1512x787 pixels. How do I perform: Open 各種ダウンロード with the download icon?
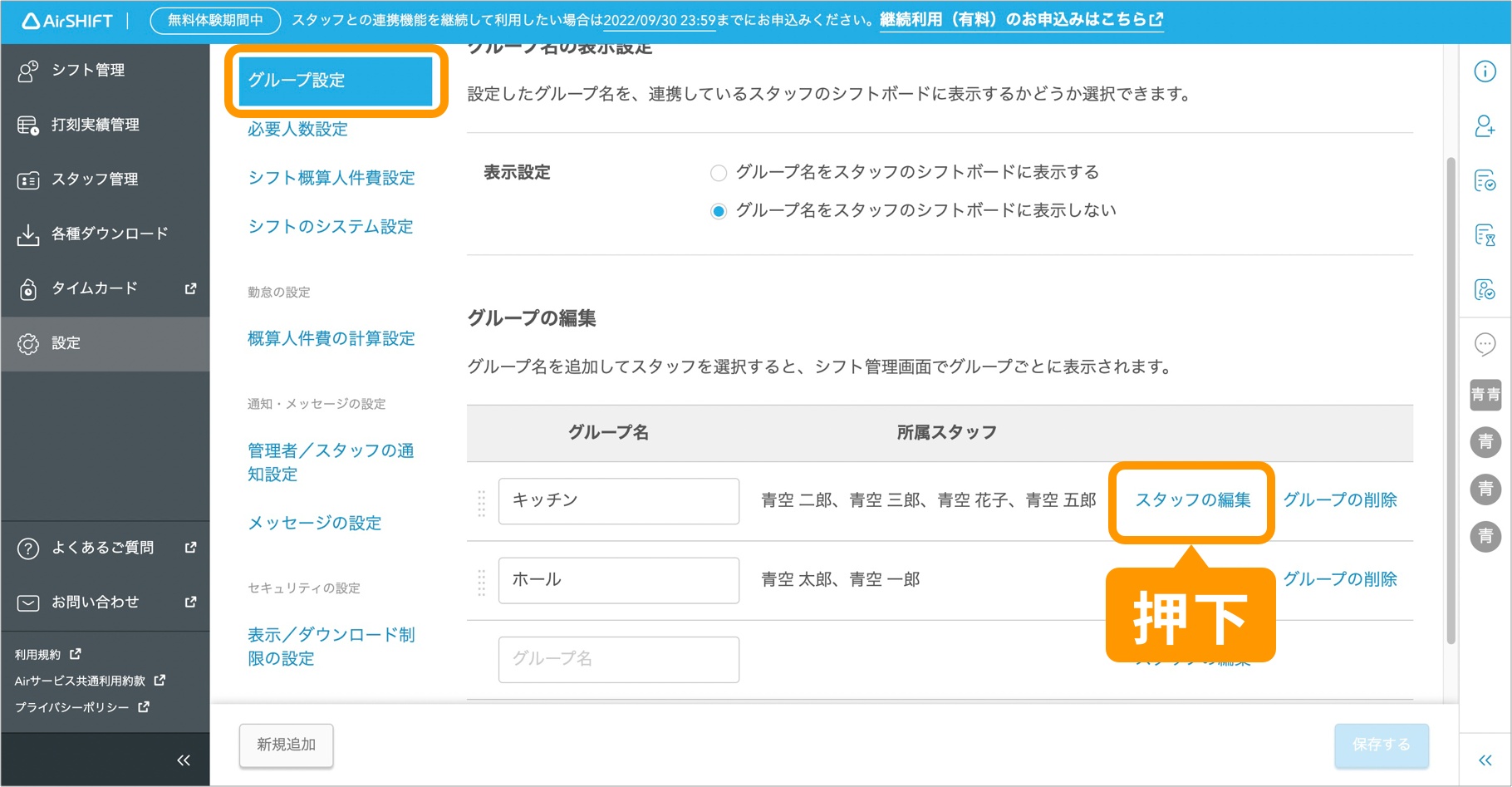[x=27, y=233]
